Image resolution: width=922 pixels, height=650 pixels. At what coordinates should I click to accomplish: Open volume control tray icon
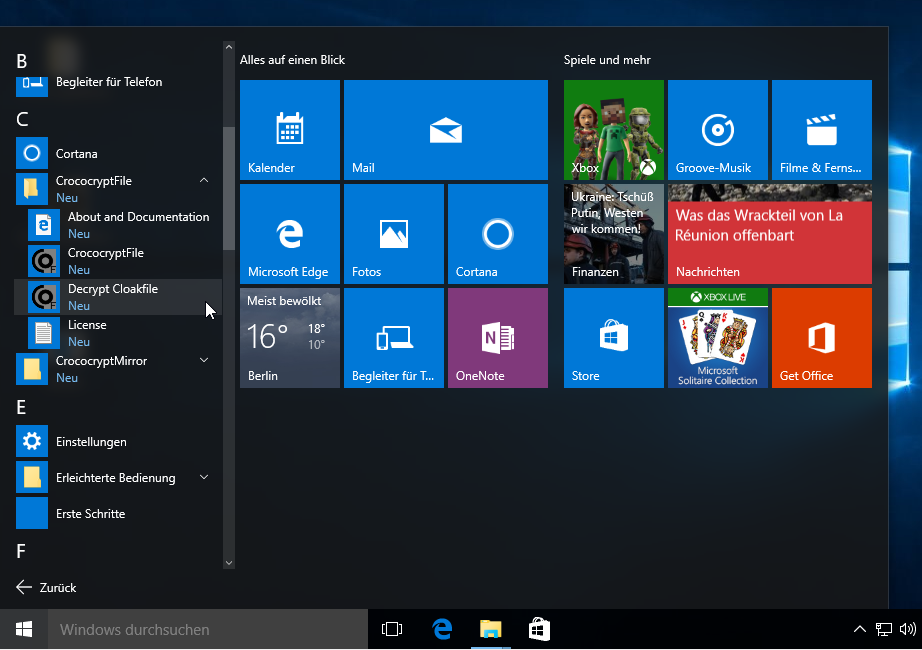pos(907,629)
